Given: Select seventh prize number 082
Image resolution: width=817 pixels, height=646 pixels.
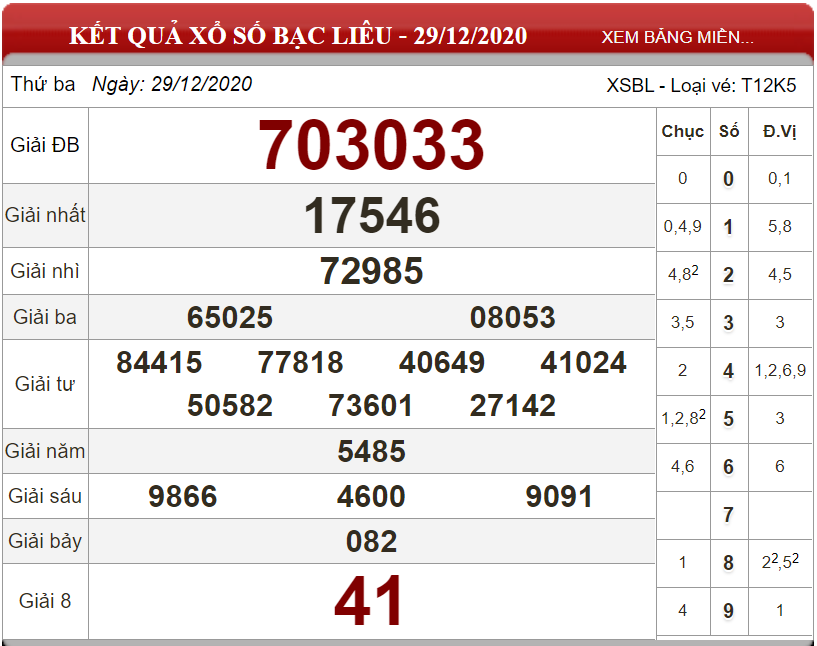Looking at the screenshot, I should (372, 541).
